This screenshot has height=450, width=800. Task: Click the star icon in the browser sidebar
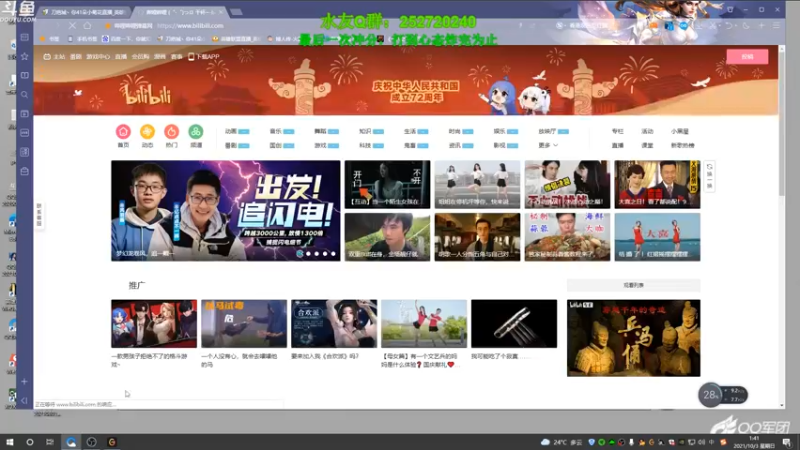tap(24, 56)
